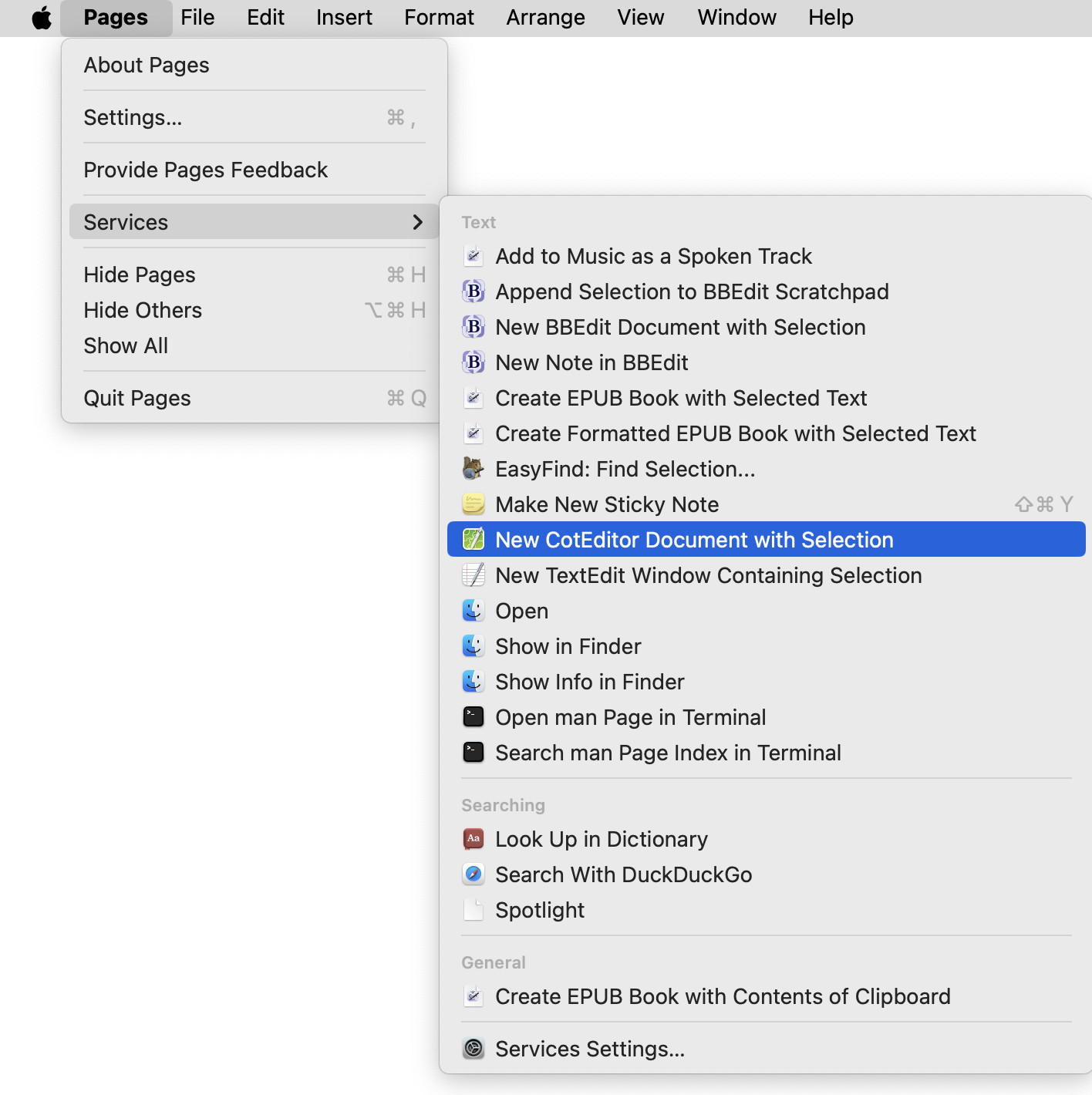Click the Finder icon beside Open
Screen dimensions: 1092x1095
[474, 611]
